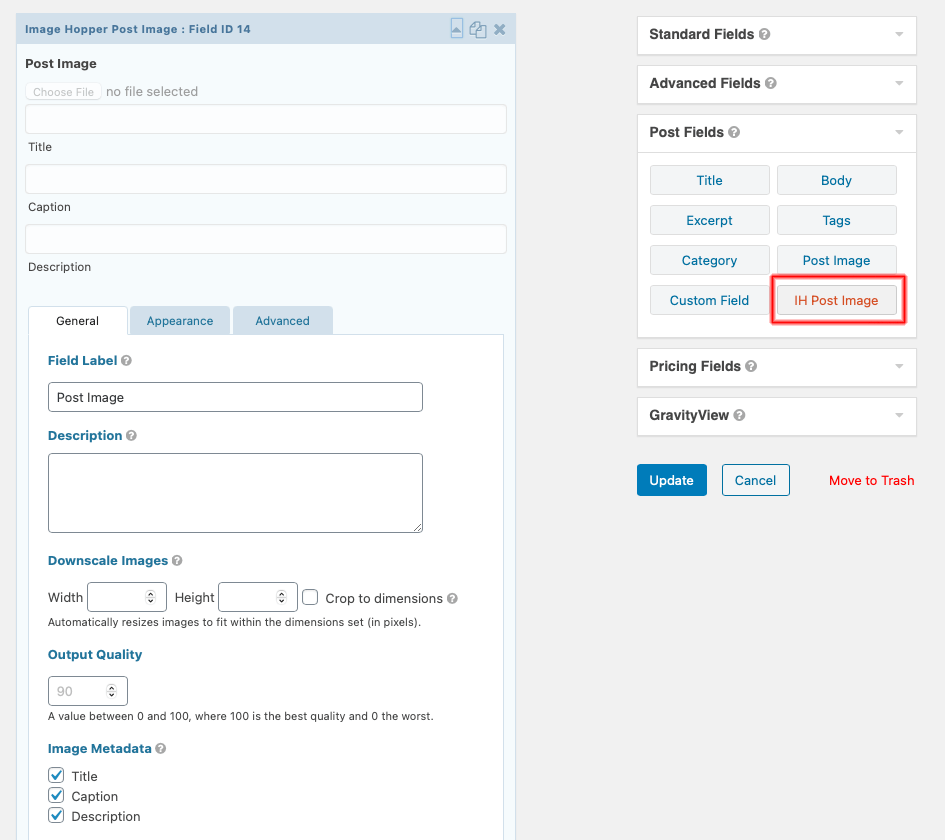Click inside the Field Label text box
This screenshot has height=840, width=945.
(235, 397)
